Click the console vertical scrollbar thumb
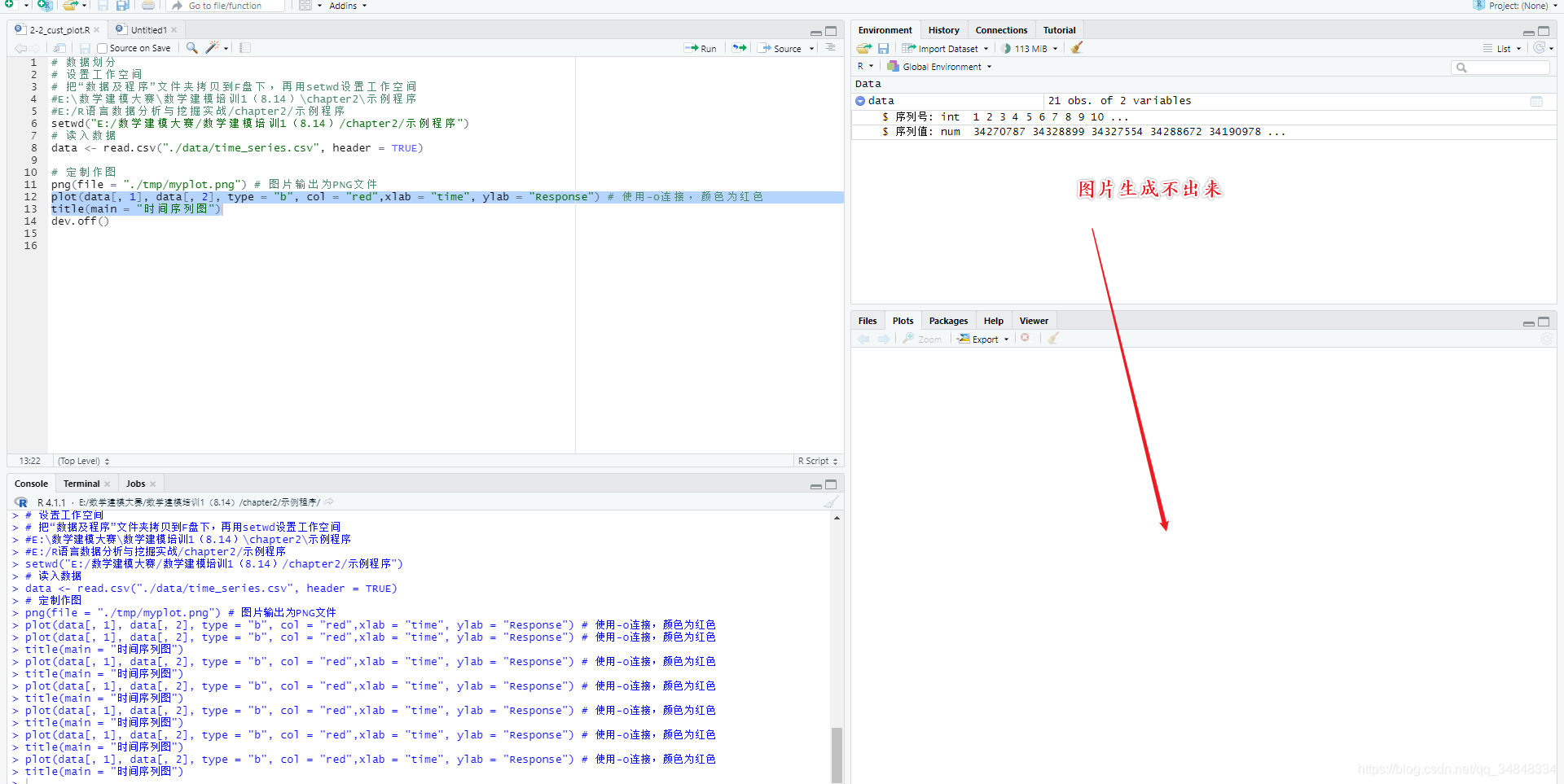 (x=837, y=755)
